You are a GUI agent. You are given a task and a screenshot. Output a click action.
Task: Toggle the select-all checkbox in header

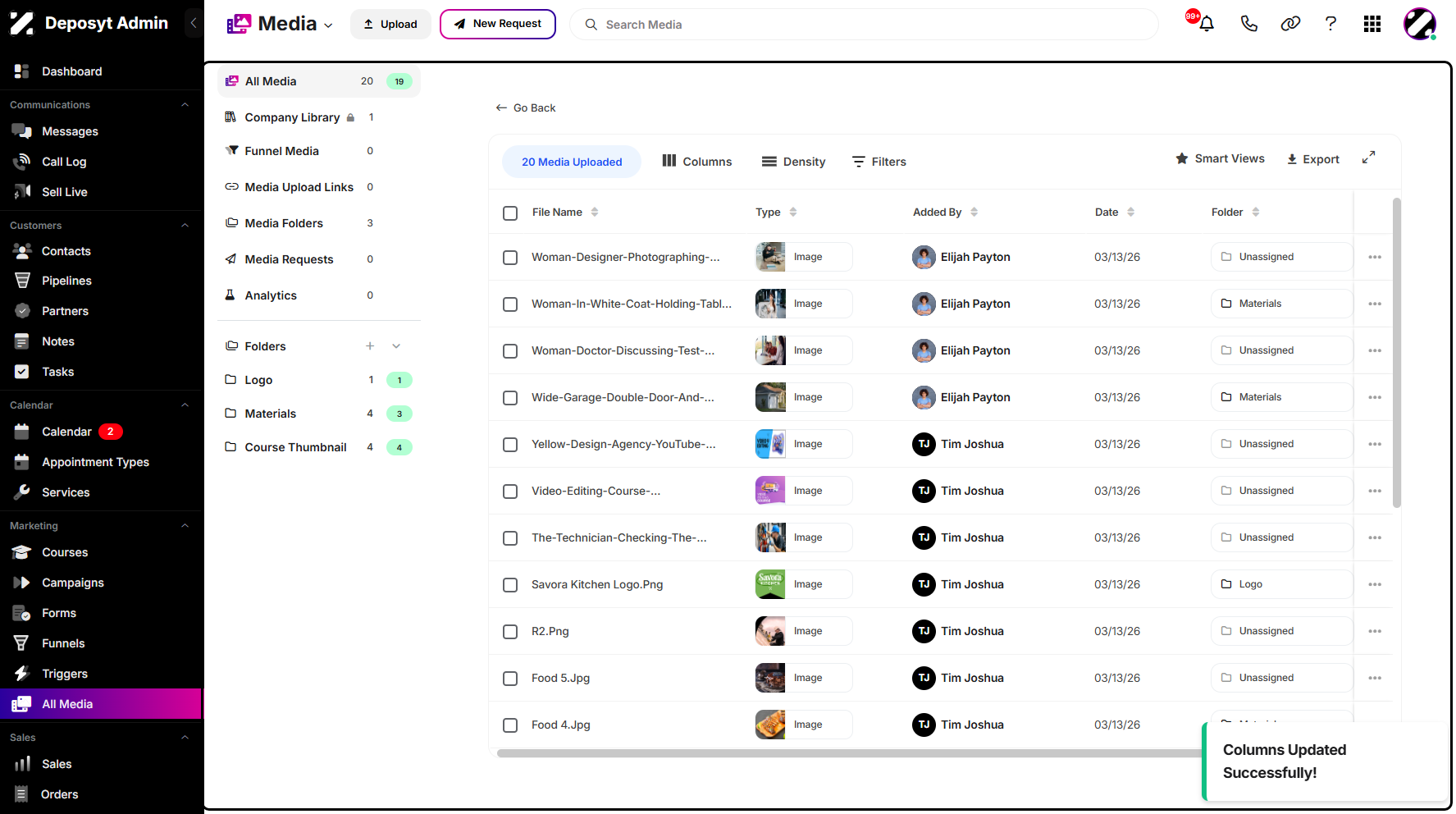point(510,213)
